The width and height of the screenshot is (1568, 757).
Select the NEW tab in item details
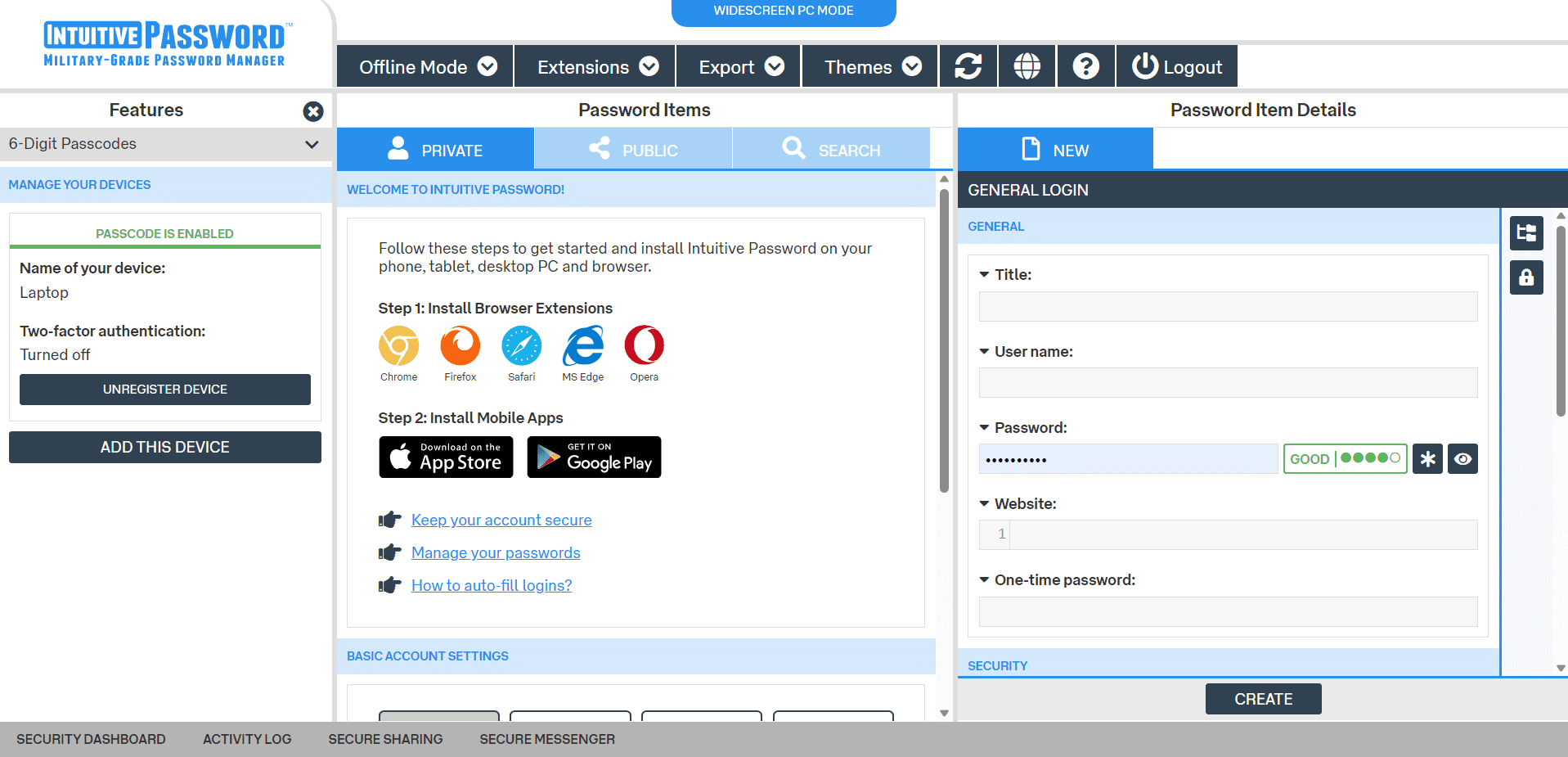pyautogui.click(x=1055, y=149)
